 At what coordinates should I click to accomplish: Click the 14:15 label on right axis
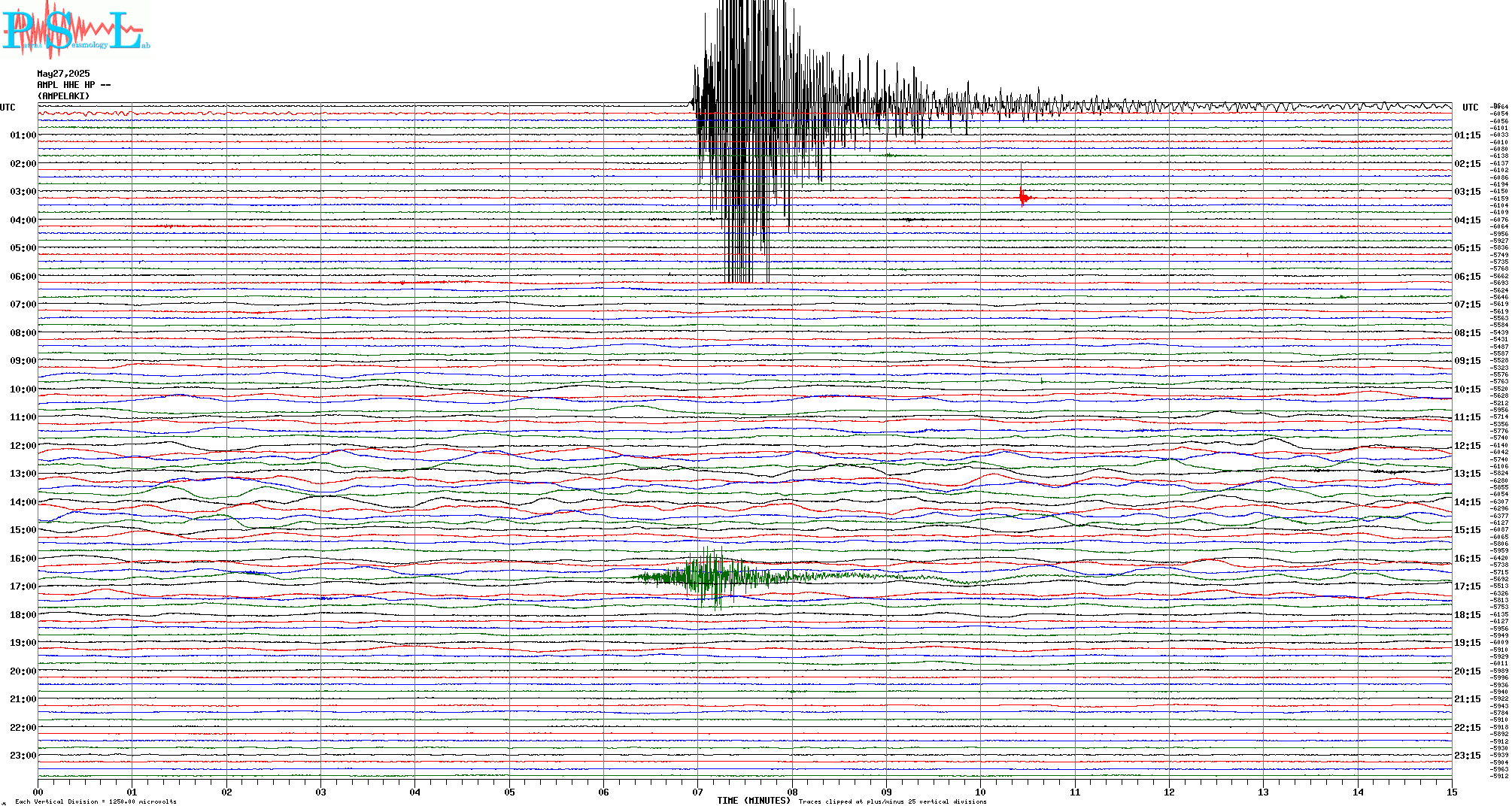tap(1468, 502)
